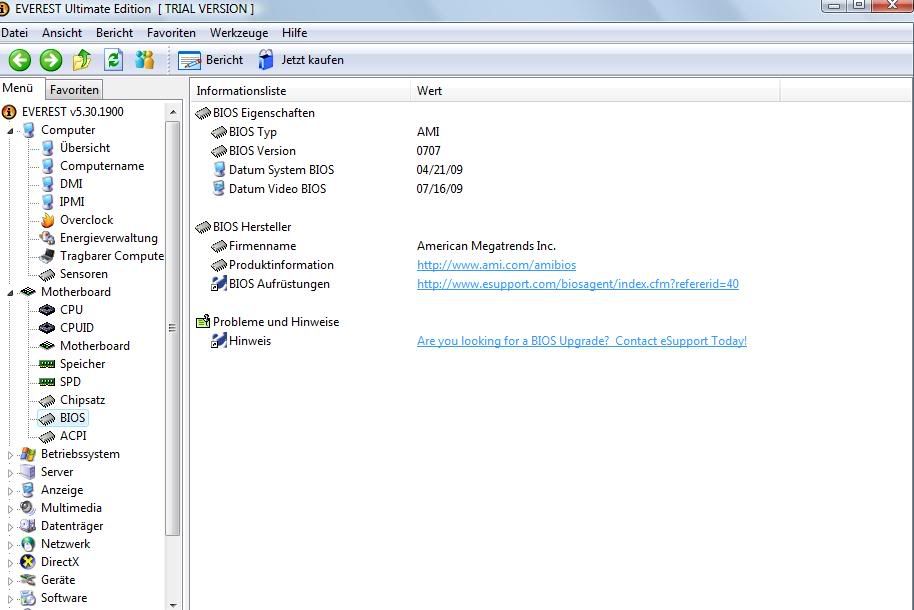Screen dimensions: 914x610
Task: Click the Betriebssystem Windows flag icon
Action: point(28,454)
